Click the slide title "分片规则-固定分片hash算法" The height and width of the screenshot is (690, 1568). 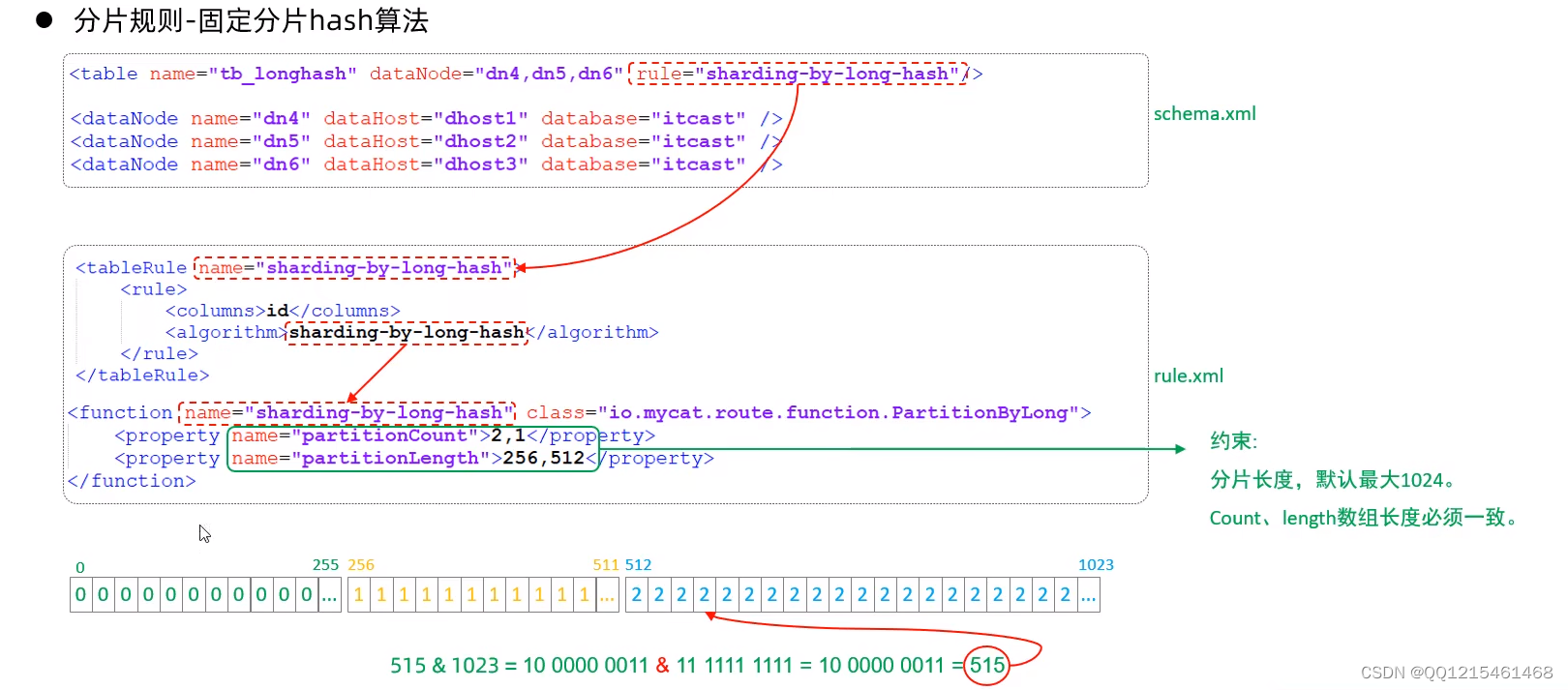[x=251, y=20]
